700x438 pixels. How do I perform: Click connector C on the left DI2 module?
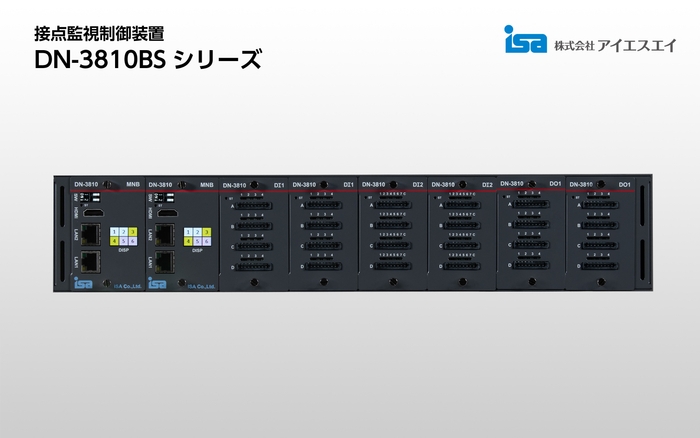point(392,246)
